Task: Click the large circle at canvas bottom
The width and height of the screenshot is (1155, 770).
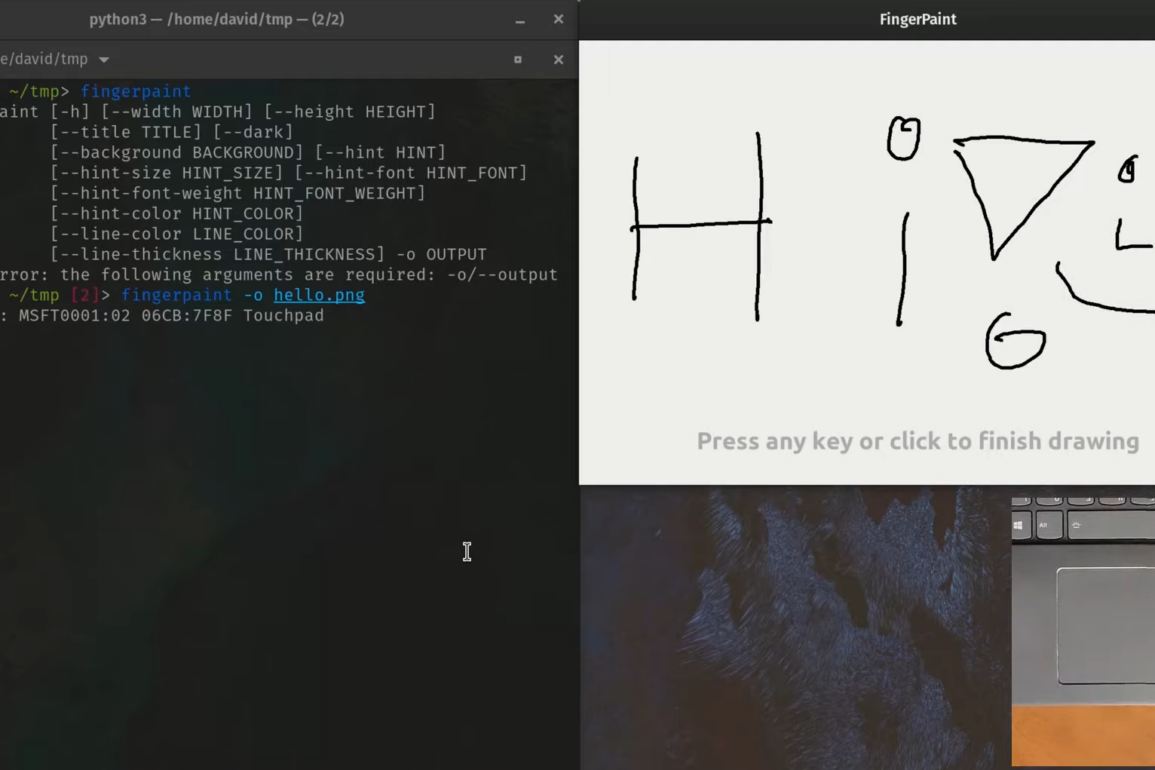Action: click(1015, 341)
